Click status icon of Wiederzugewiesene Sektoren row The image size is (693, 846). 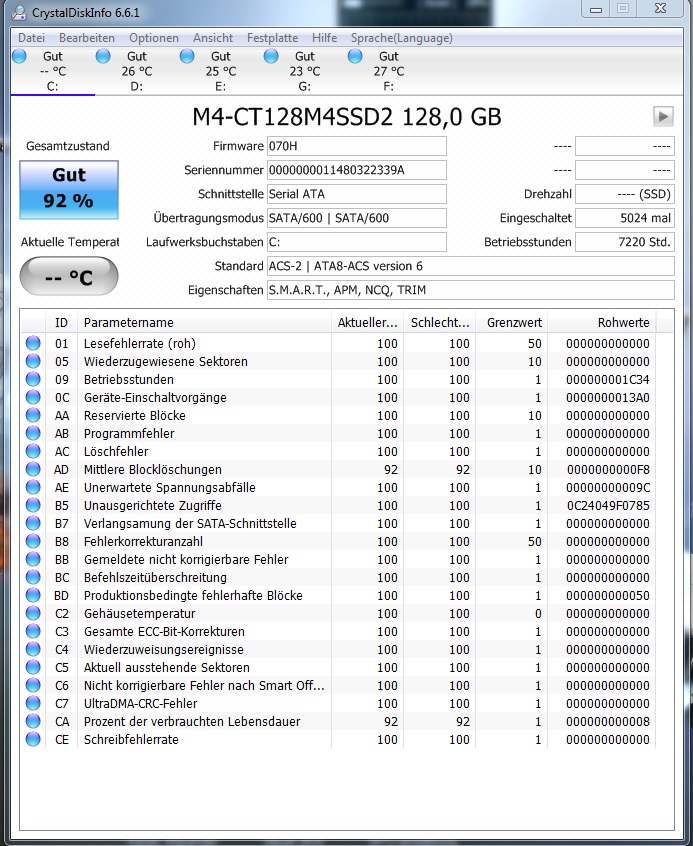(33, 361)
